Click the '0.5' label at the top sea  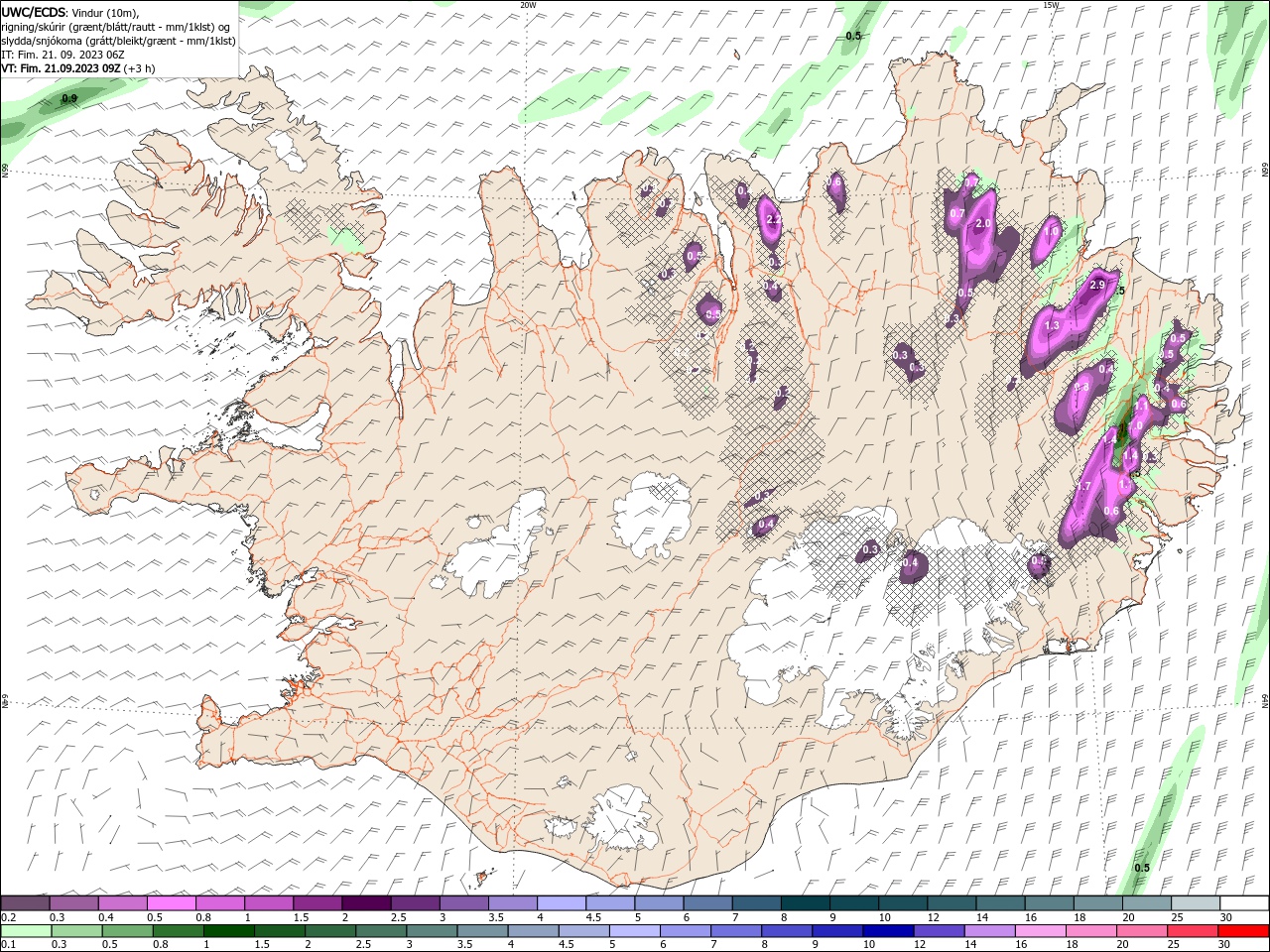[x=853, y=37]
